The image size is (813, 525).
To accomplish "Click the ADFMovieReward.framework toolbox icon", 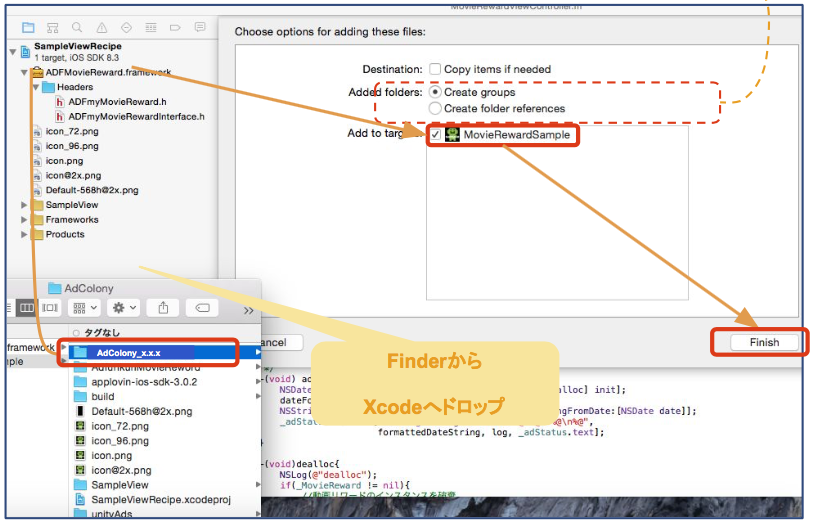I will (38, 73).
